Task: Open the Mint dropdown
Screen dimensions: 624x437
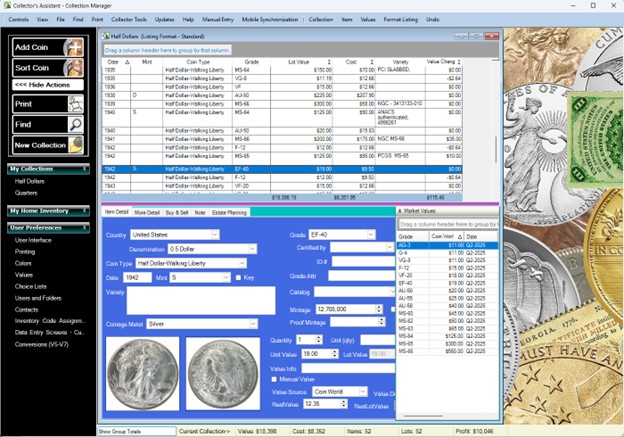Action: (226, 278)
